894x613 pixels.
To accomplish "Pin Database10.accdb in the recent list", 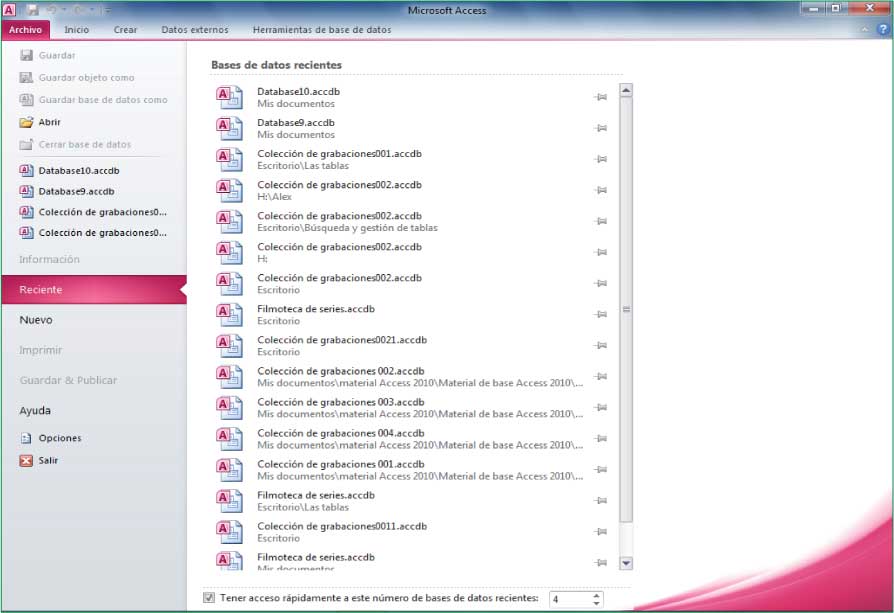I will (600, 97).
